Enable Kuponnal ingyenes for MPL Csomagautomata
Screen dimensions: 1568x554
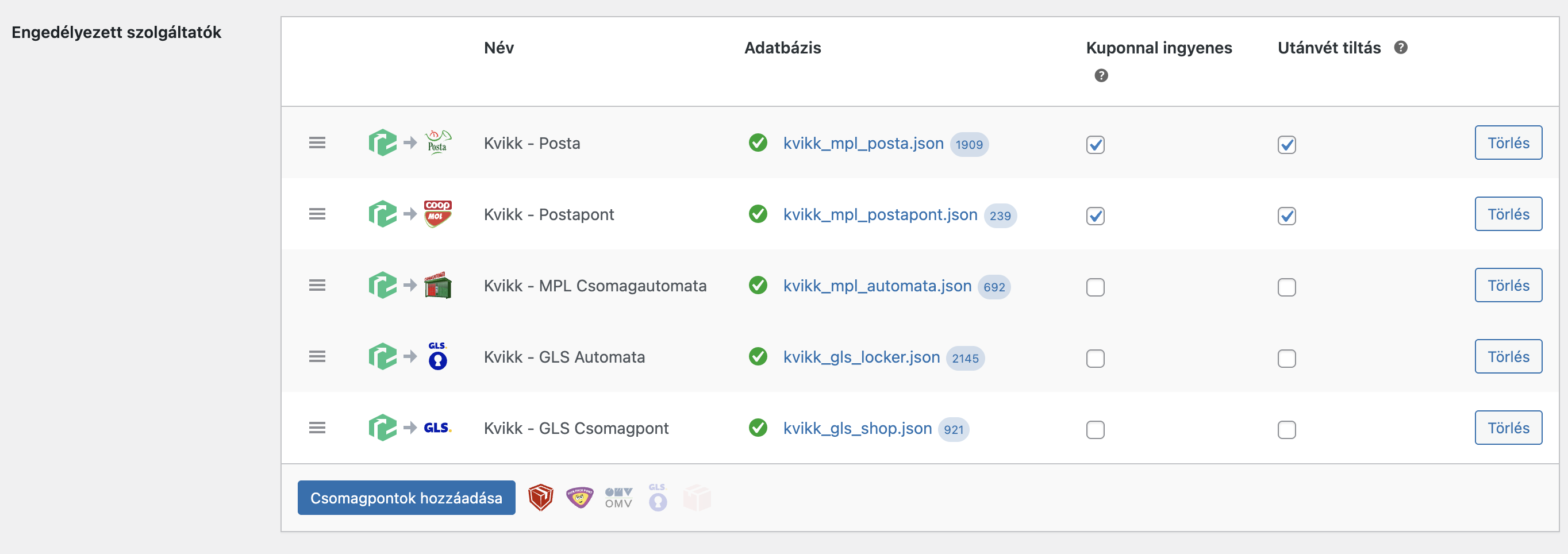tap(1095, 287)
